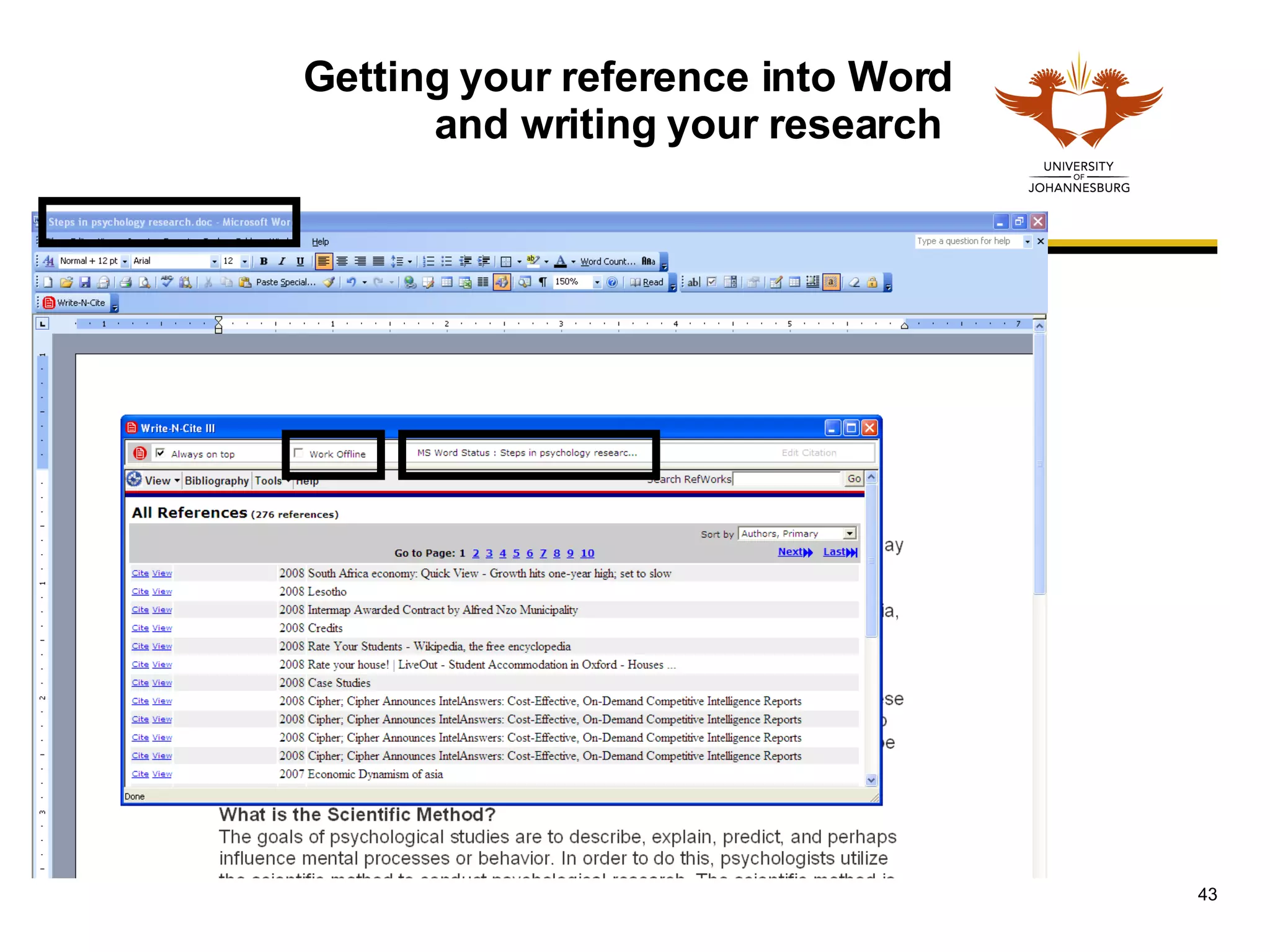
Task: Open the highlight color dropdown arrow
Action: coord(546,262)
